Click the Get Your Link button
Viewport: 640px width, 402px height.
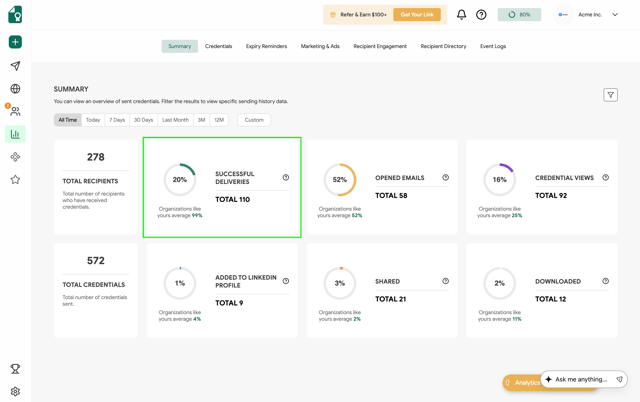417,15
